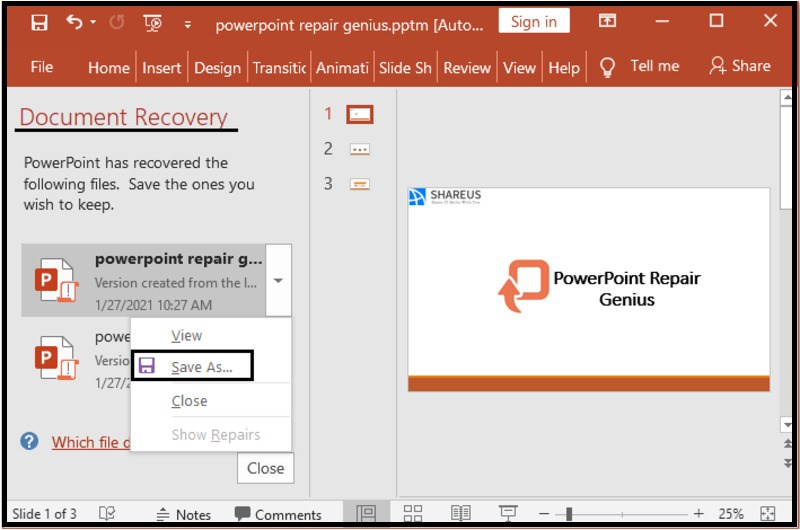The height and width of the screenshot is (530, 800).
Task: Click the blue help question mark icon
Action: pyautogui.click(x=29, y=441)
